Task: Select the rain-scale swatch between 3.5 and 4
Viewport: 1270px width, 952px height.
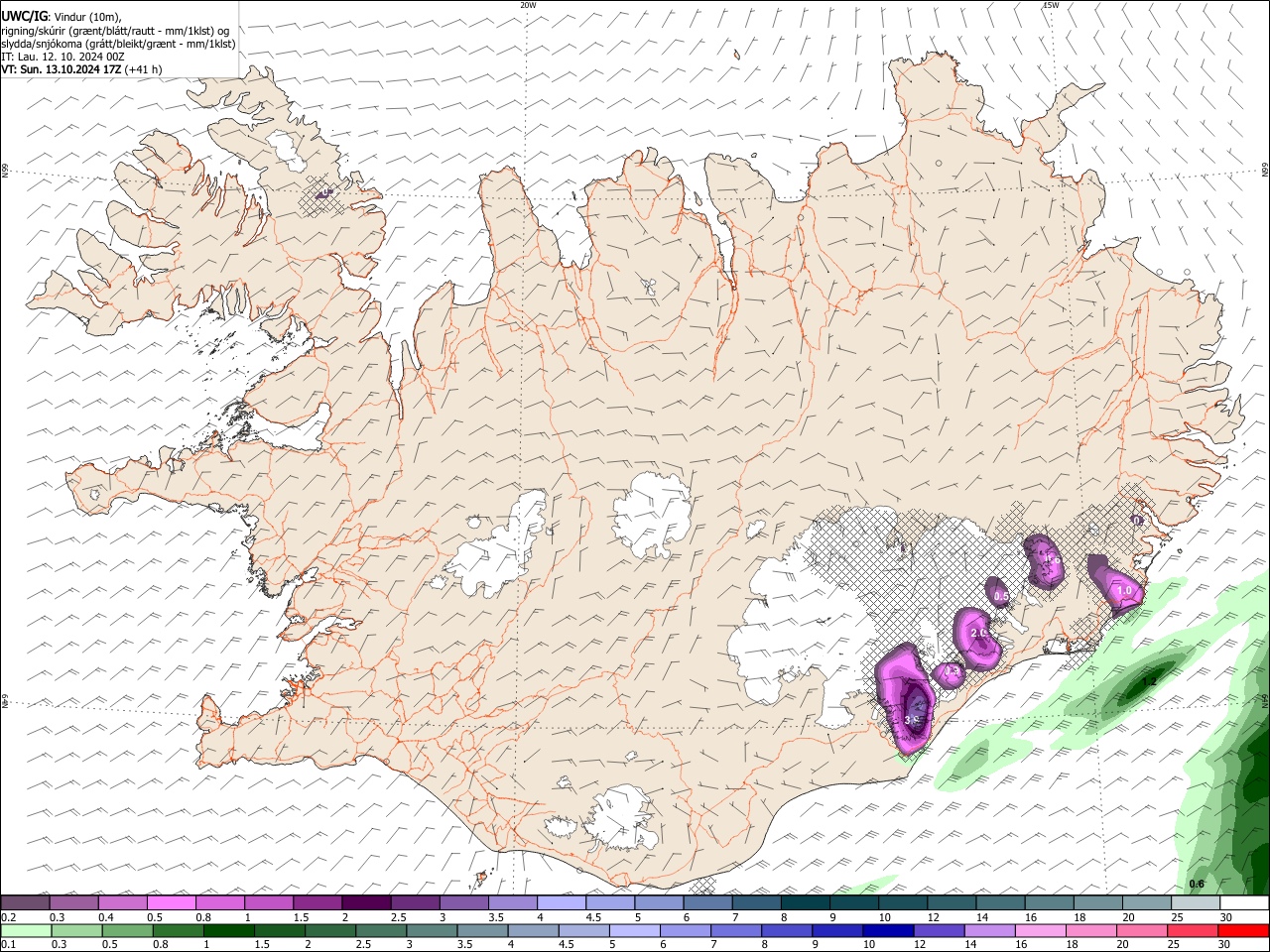Action: tap(482, 930)
